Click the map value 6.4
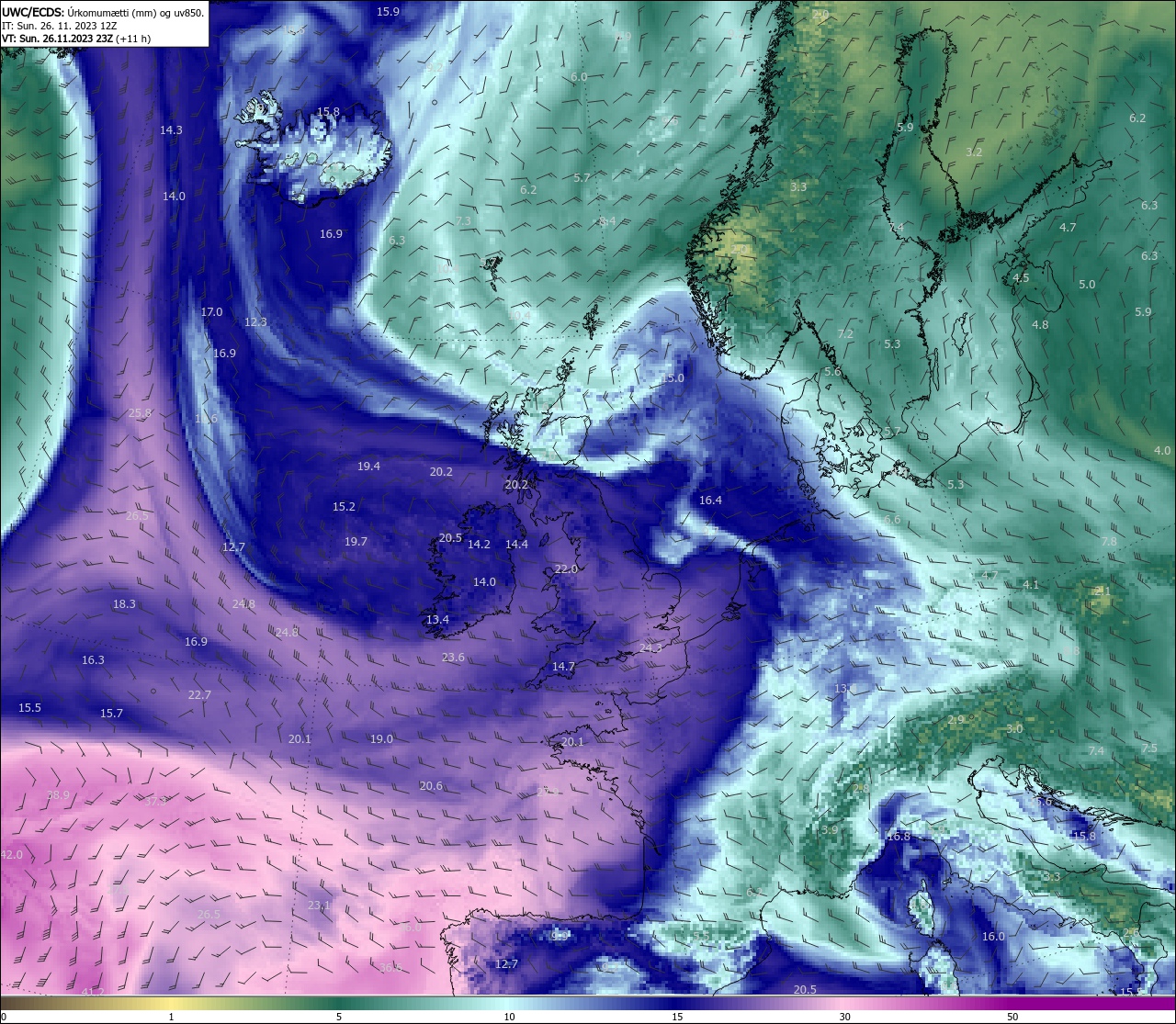The height and width of the screenshot is (1024, 1176). point(607,221)
